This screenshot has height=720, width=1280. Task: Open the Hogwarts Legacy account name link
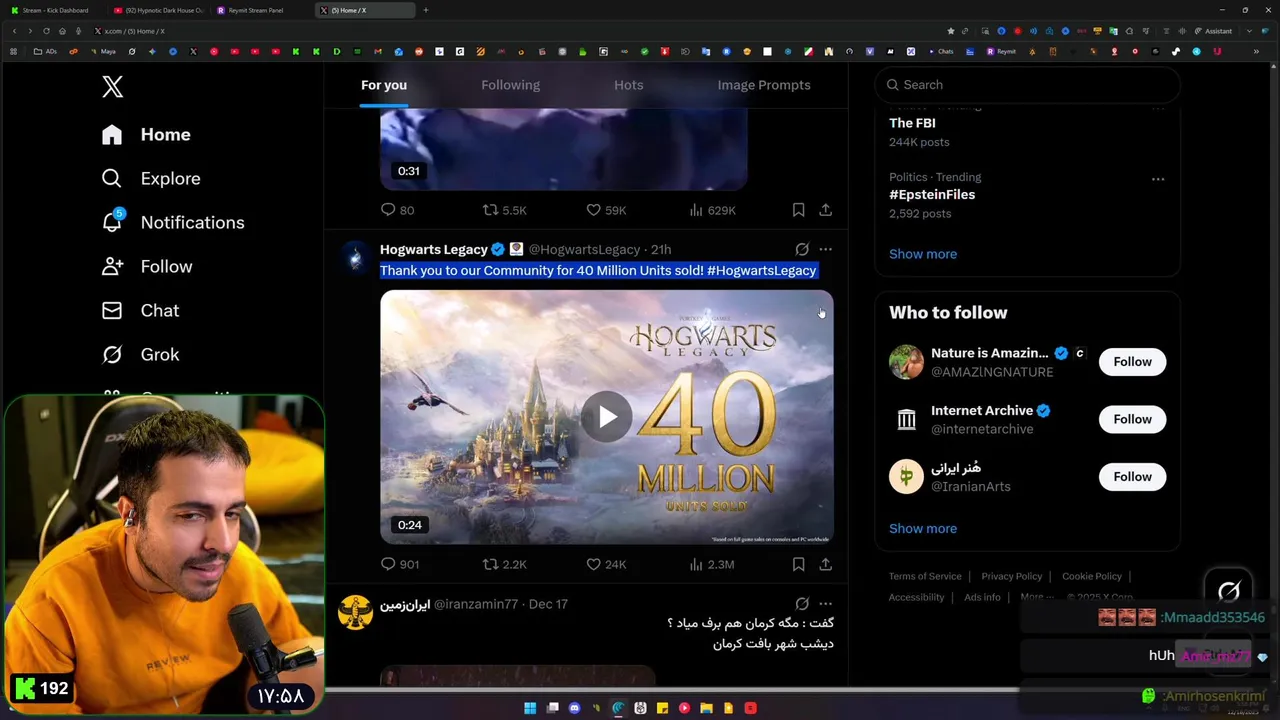(433, 249)
